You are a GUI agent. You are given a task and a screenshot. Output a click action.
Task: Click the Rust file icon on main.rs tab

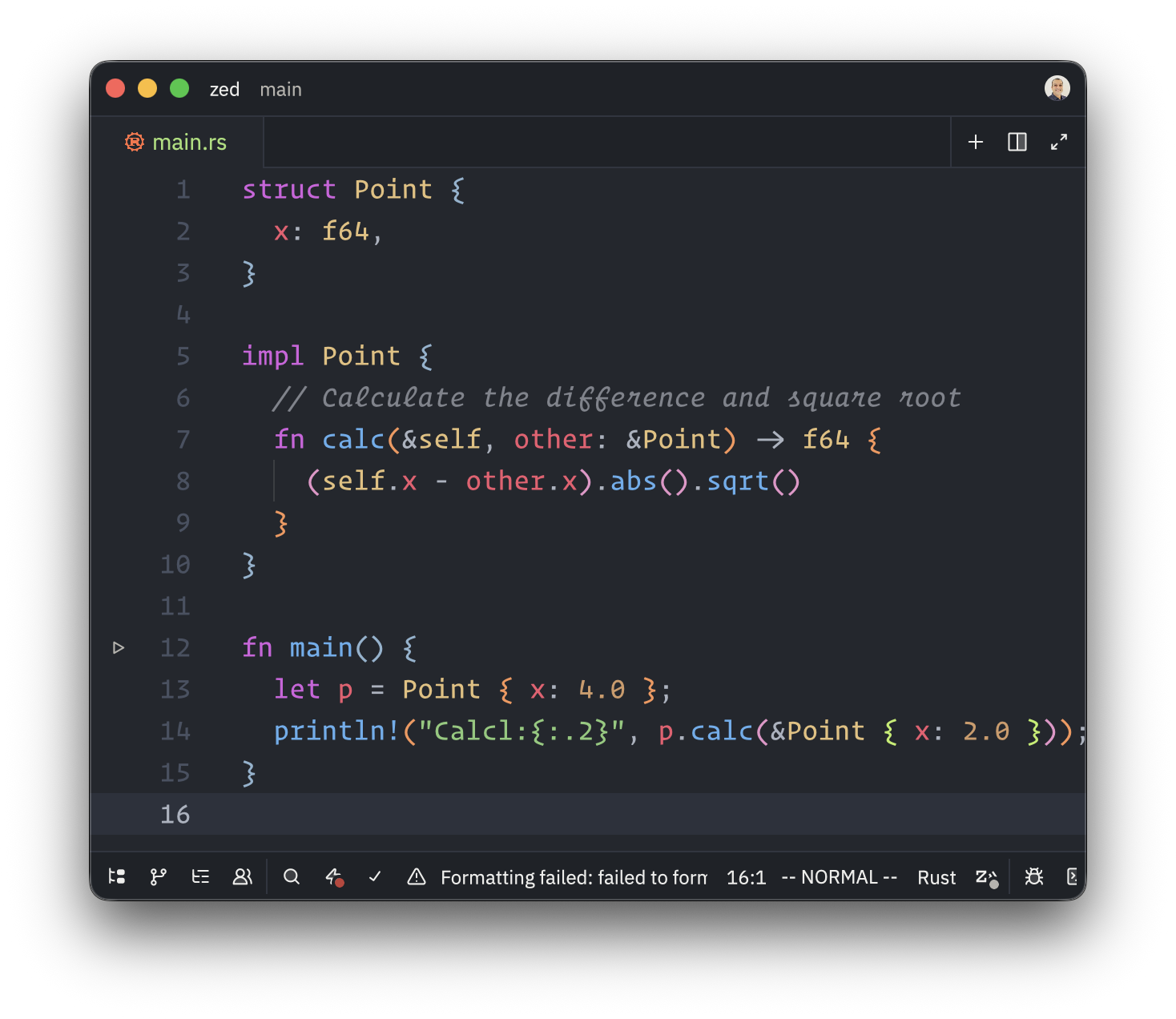click(x=135, y=142)
